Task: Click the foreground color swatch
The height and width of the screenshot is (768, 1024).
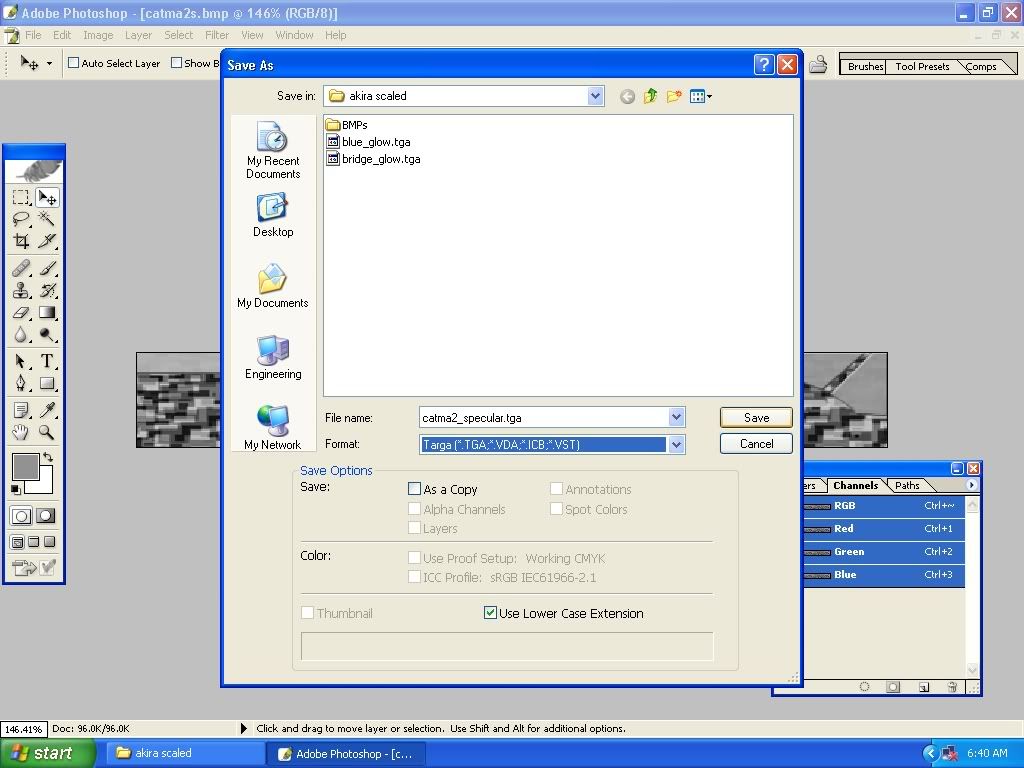Action: (25, 467)
